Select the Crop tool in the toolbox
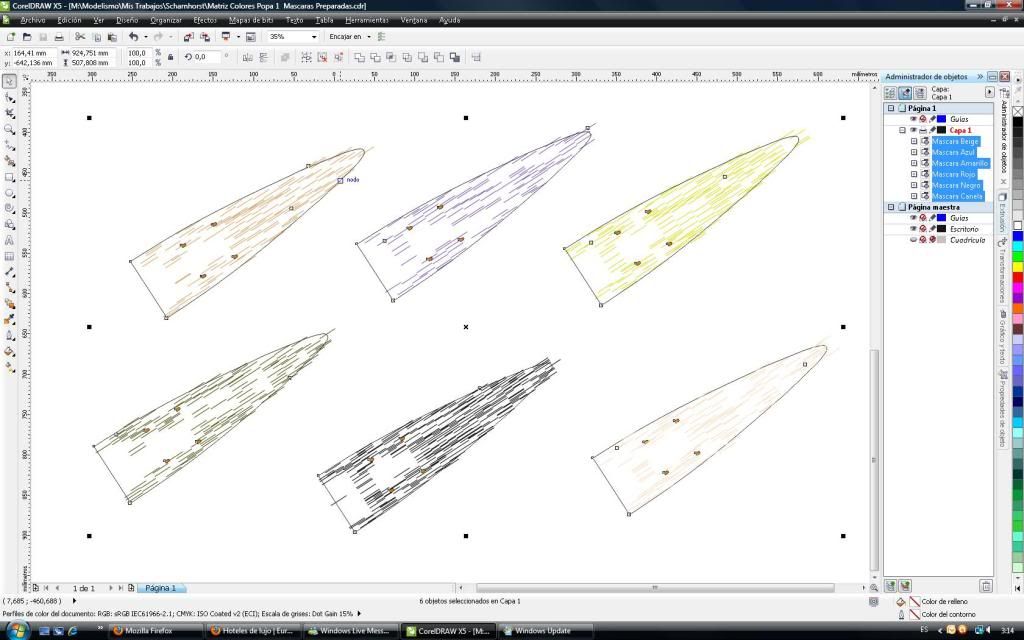 (10, 114)
